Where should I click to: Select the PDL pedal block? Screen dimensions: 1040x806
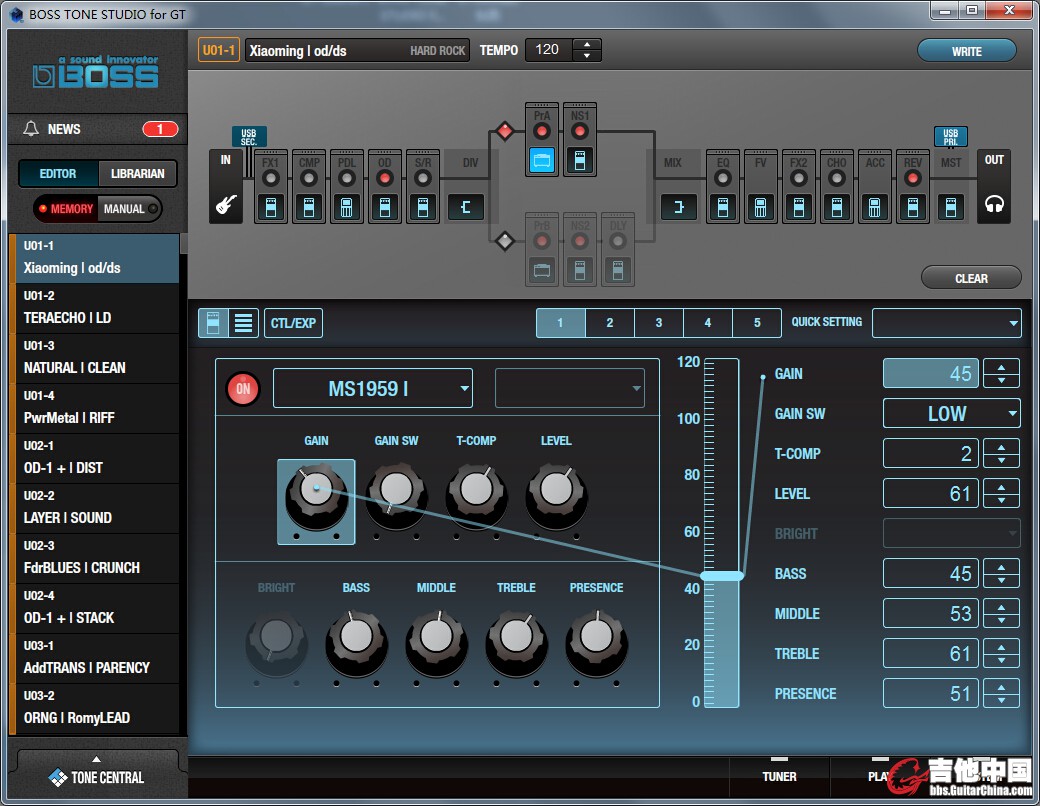346,186
